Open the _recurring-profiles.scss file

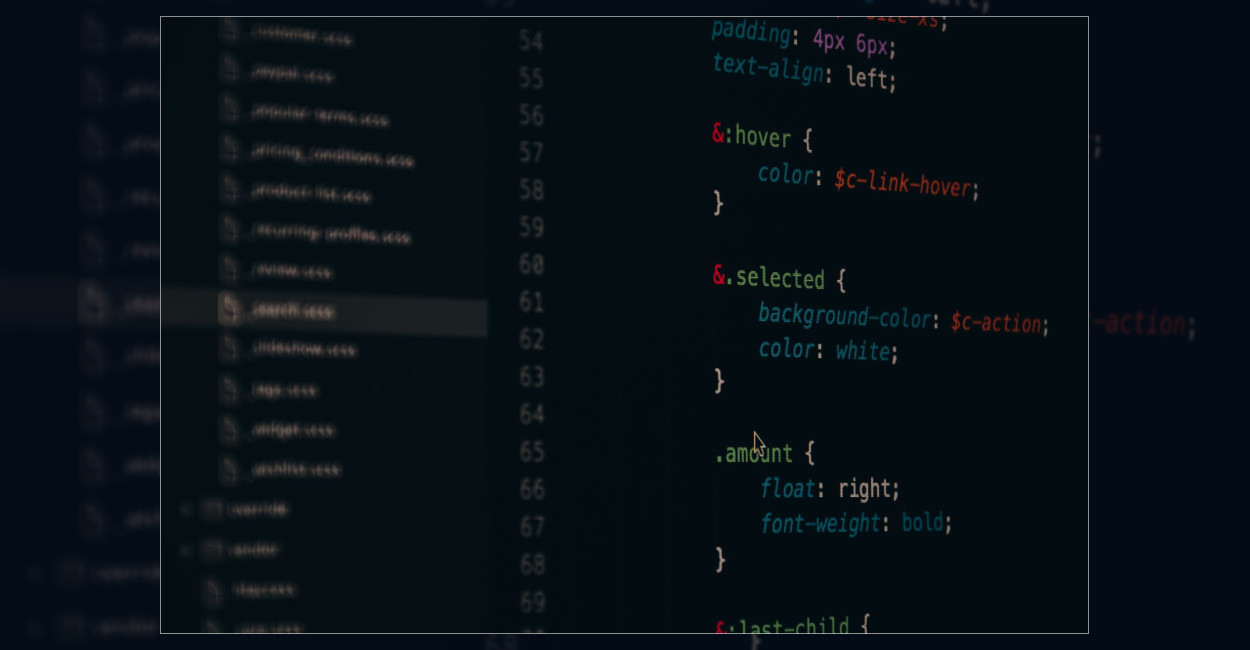click(x=330, y=234)
